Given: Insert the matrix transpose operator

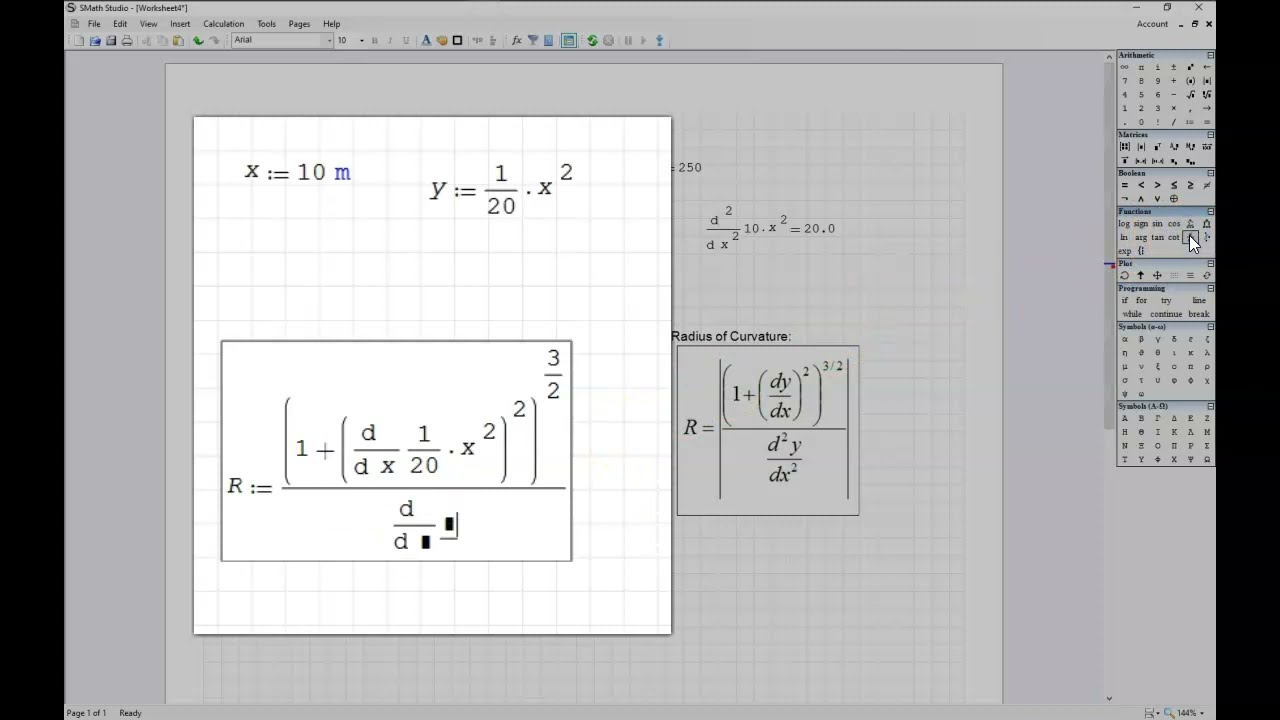Looking at the screenshot, I should point(1158,146).
